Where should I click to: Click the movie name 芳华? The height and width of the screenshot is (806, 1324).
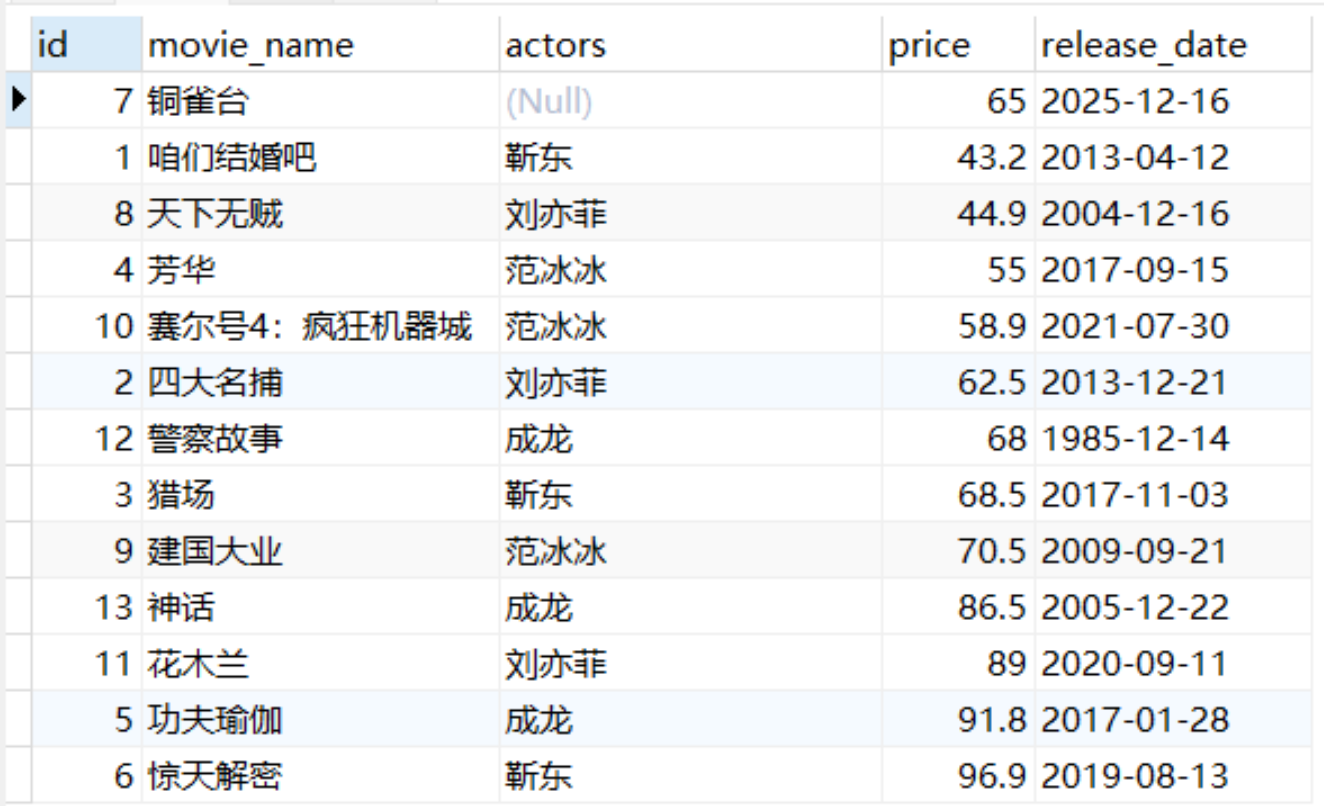pos(181,269)
